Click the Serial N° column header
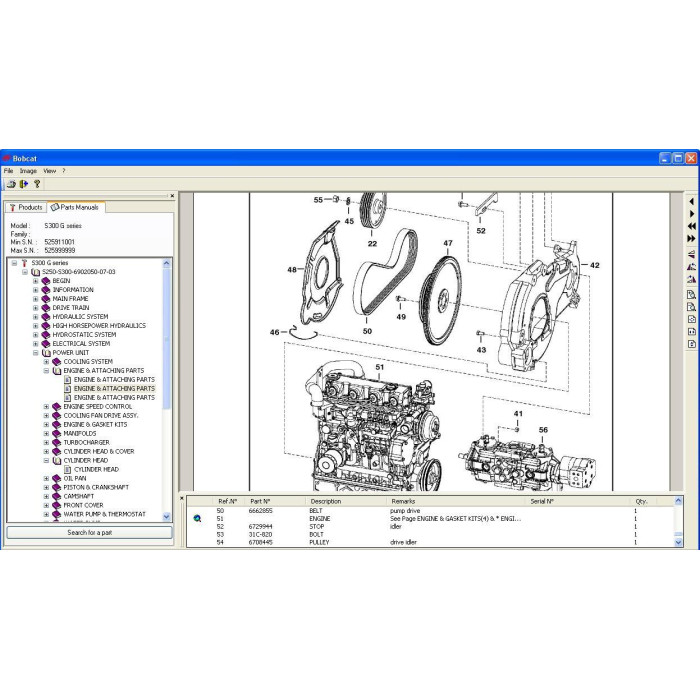 coord(542,501)
